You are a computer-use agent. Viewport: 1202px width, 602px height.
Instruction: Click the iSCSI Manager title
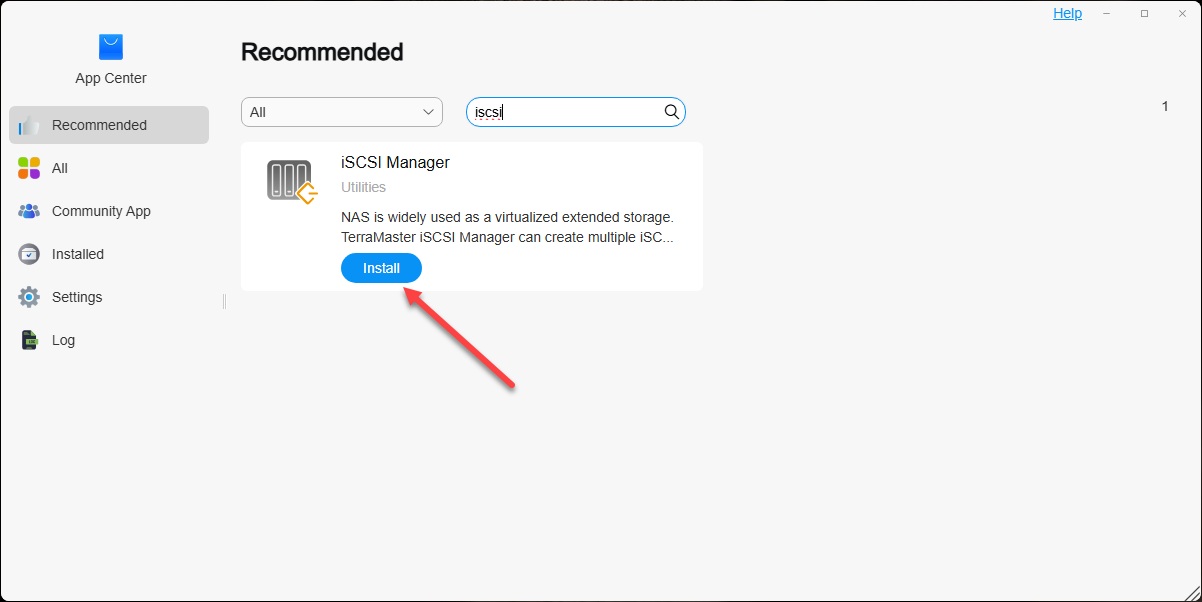click(395, 162)
